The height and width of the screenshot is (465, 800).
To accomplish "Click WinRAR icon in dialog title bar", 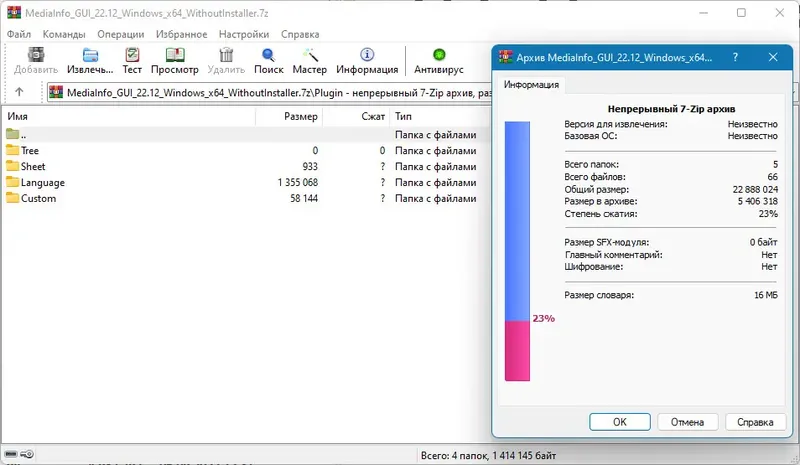I will click(x=506, y=57).
